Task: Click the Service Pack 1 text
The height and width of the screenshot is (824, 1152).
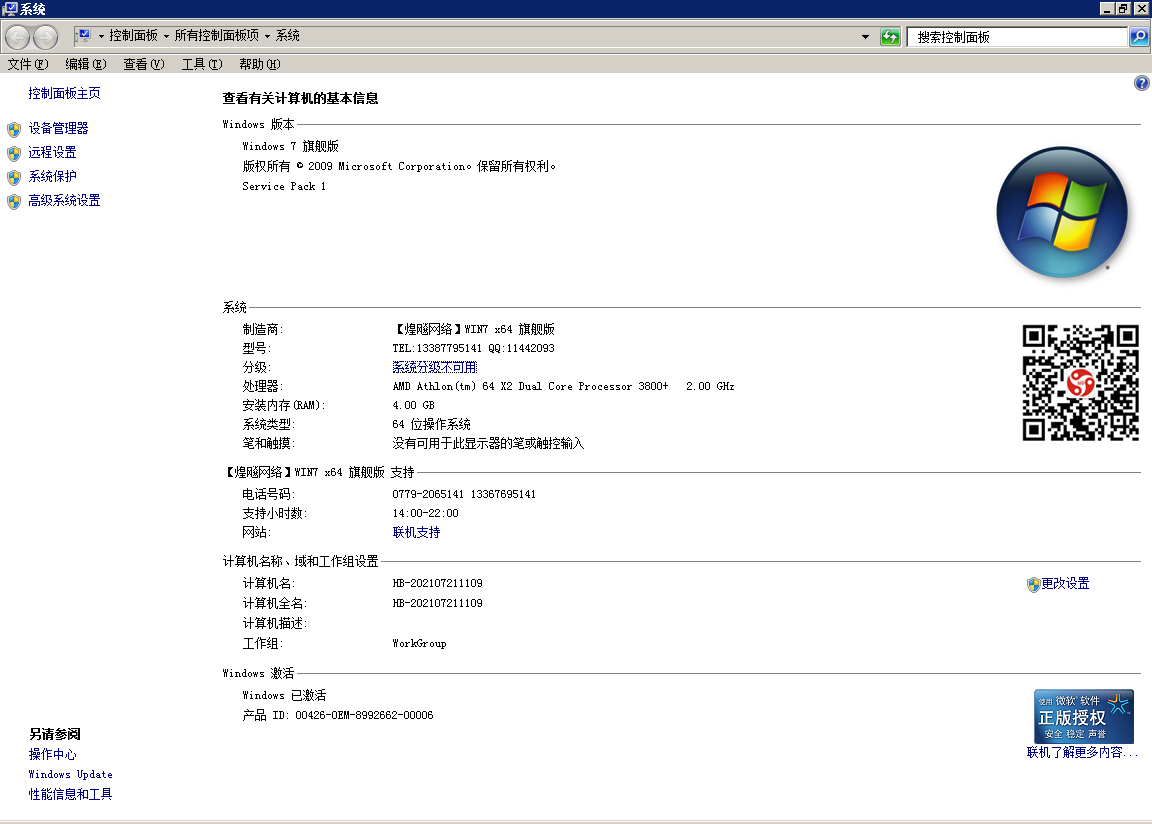Action: tap(284, 187)
